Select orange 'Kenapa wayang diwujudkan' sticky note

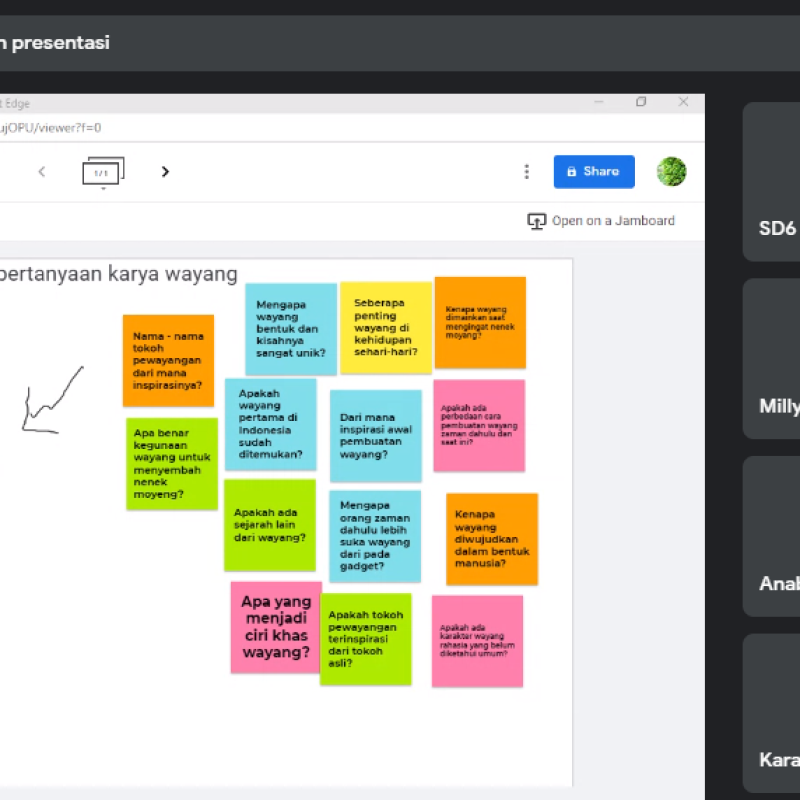coord(491,538)
